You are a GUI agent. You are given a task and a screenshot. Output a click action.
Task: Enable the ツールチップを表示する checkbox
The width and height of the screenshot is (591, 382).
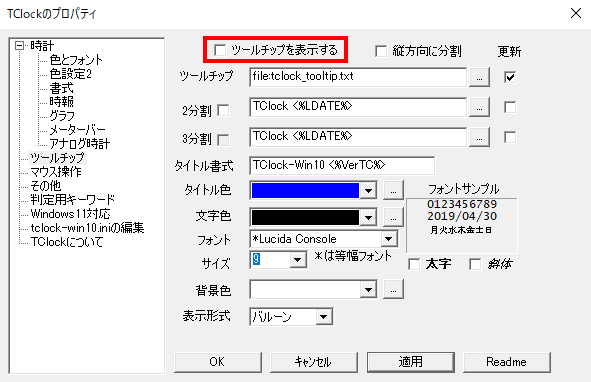pyautogui.click(x=220, y=50)
